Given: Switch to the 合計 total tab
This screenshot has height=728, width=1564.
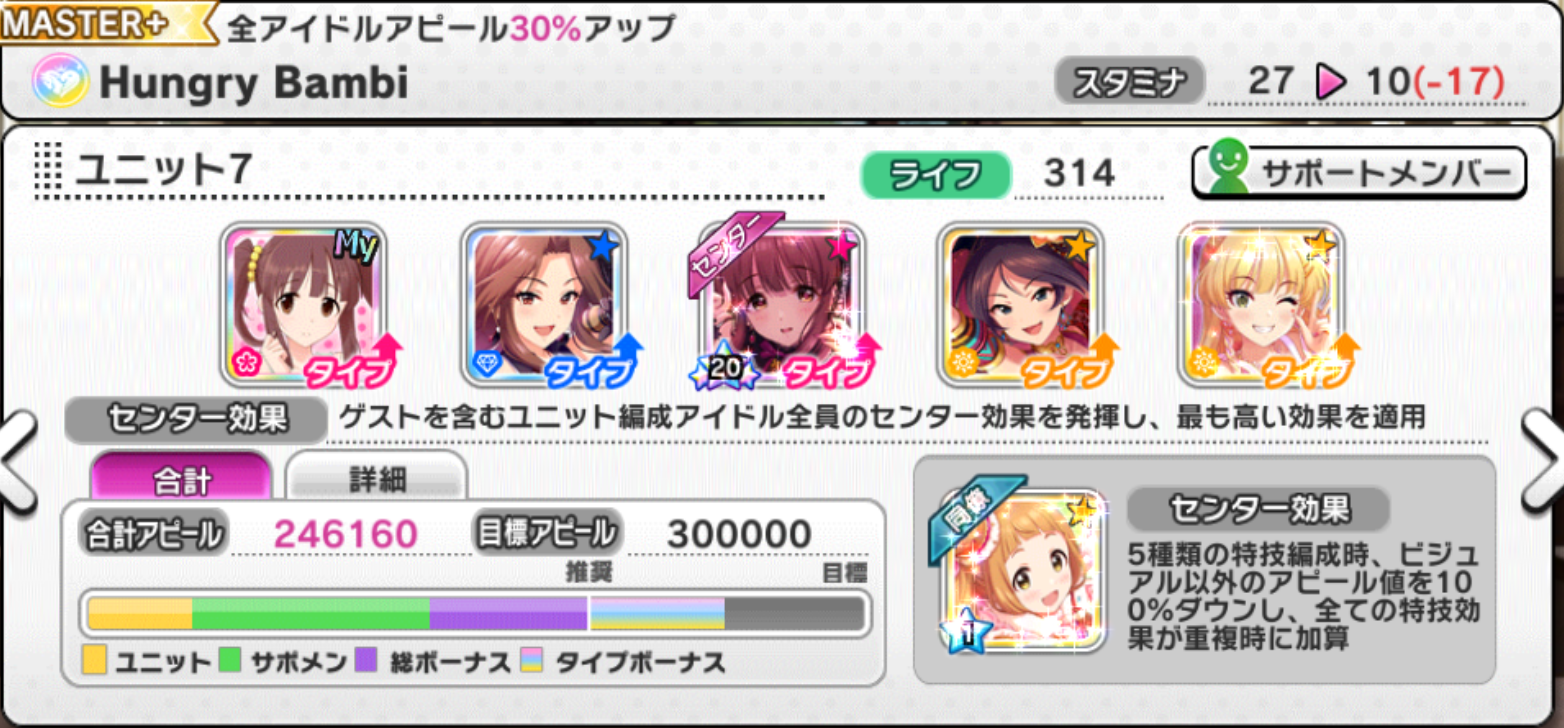Looking at the screenshot, I should tap(181, 478).
